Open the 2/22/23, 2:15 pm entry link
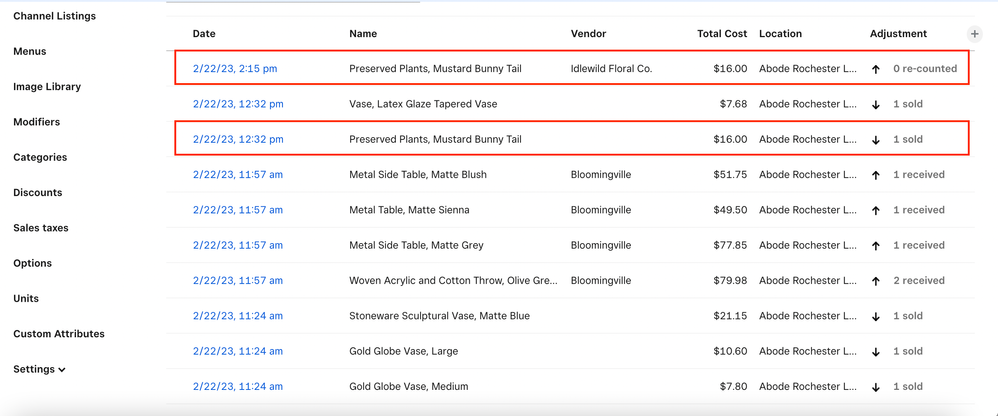This screenshot has height=416, width=998. pos(235,69)
